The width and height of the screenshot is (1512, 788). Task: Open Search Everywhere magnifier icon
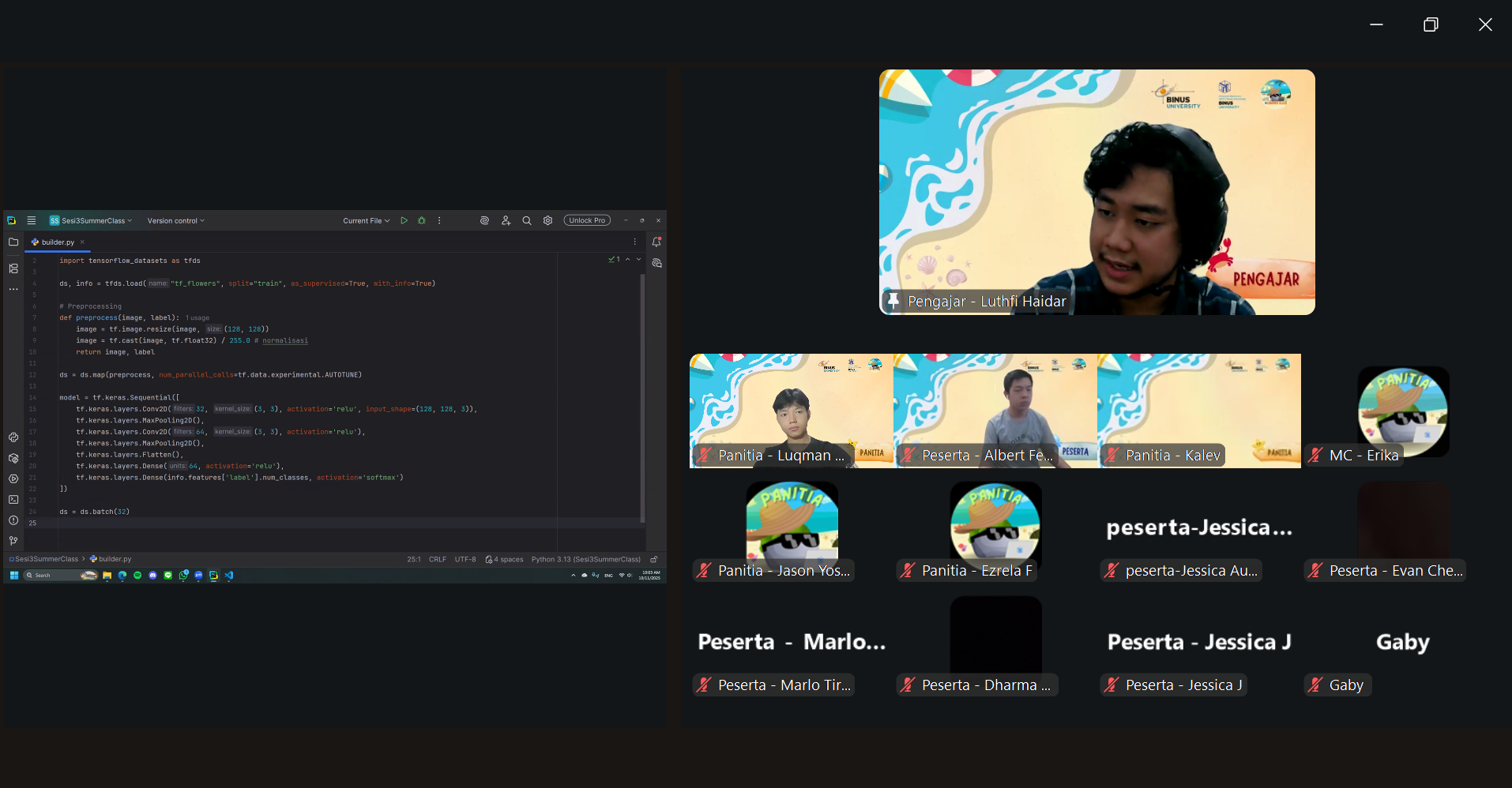coord(527,221)
